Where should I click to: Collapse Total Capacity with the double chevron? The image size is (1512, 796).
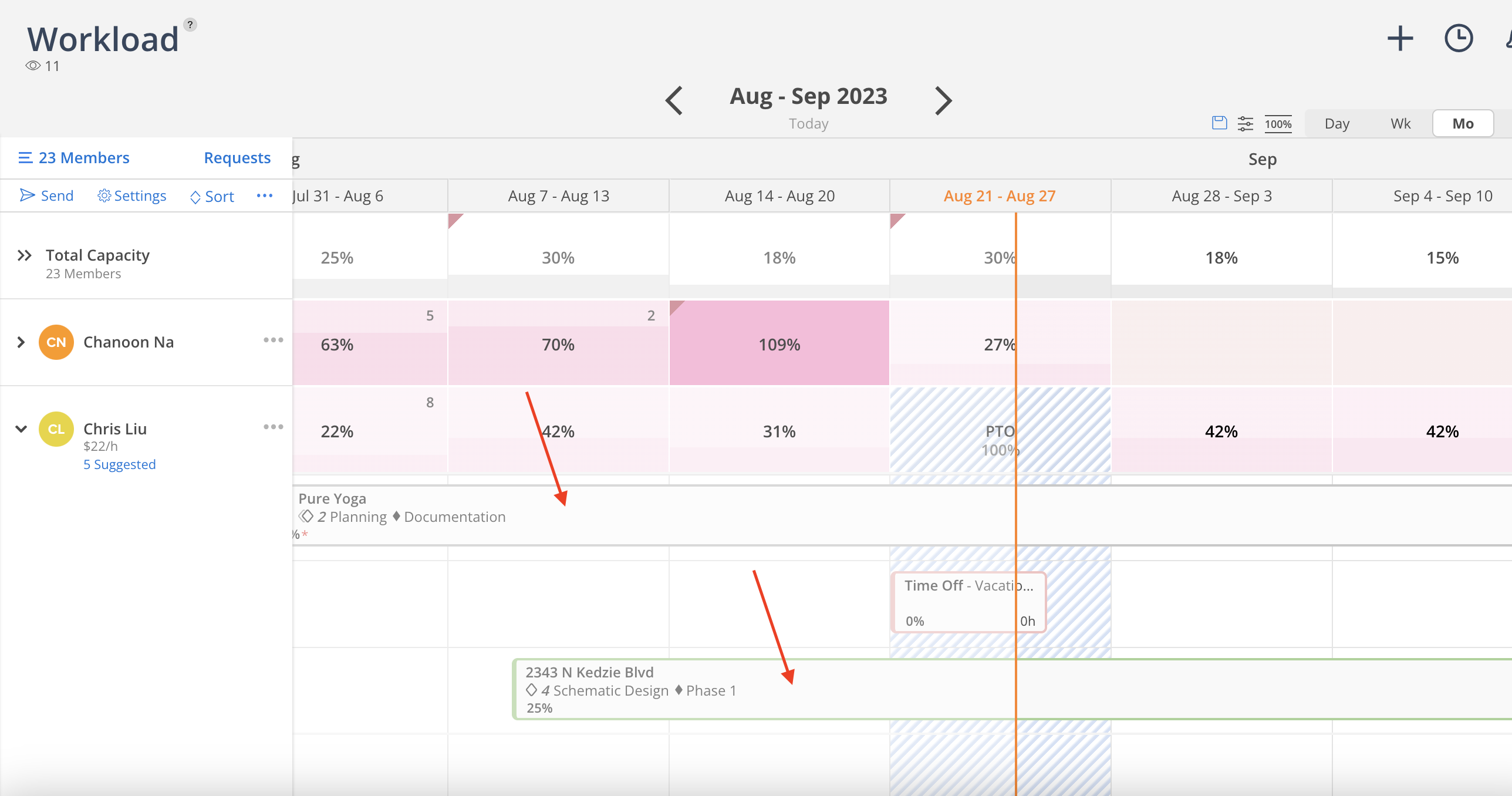pyautogui.click(x=24, y=255)
